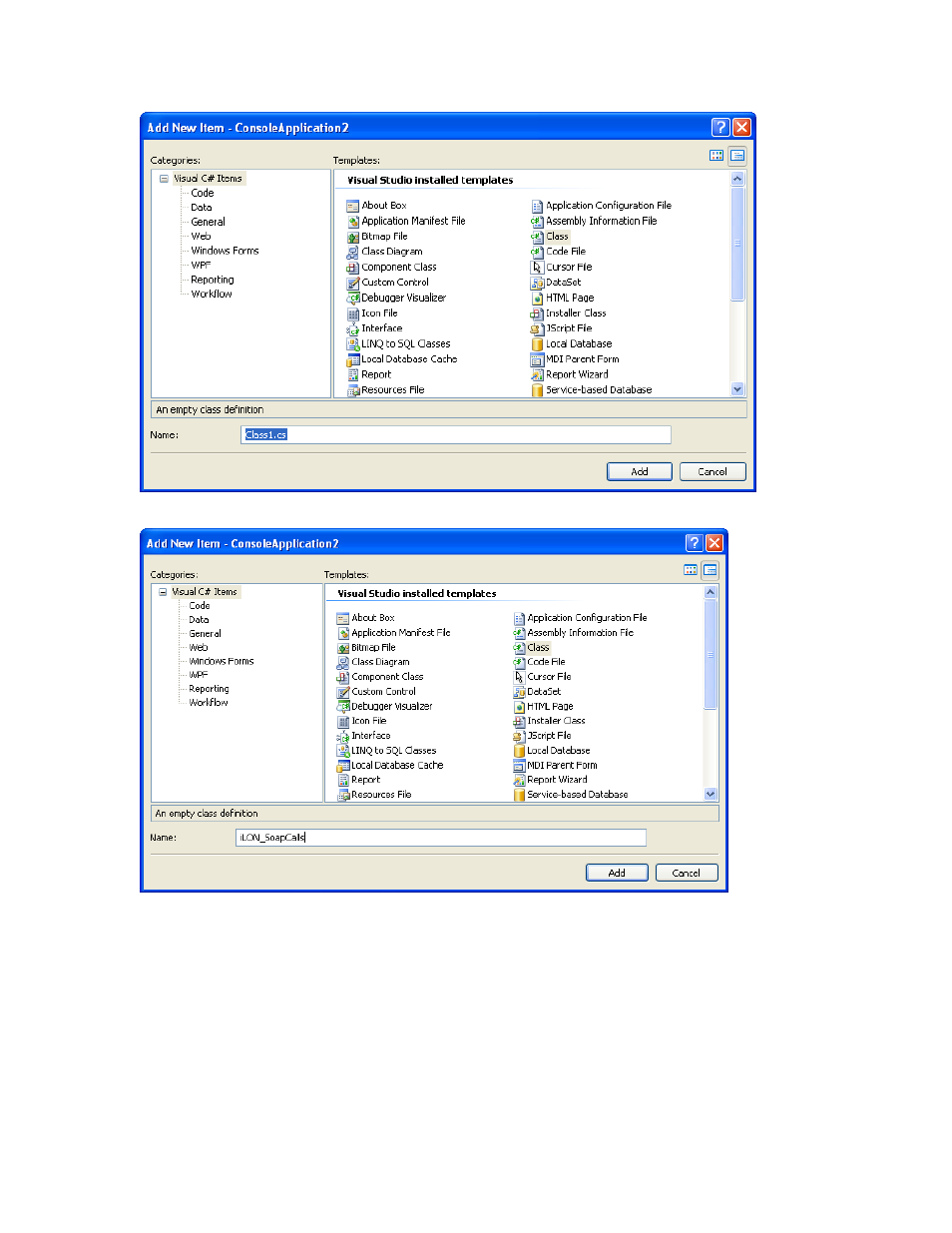Choose Debugger Visualizer icon in top dialog

coord(352,298)
